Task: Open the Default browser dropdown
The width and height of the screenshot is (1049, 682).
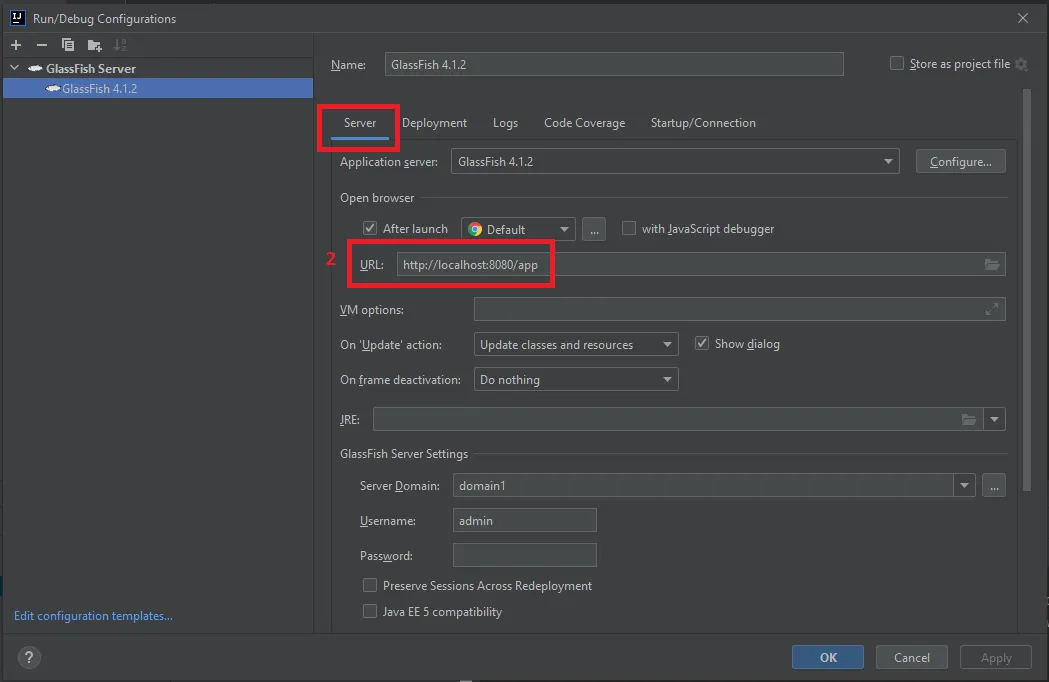Action: [518, 229]
